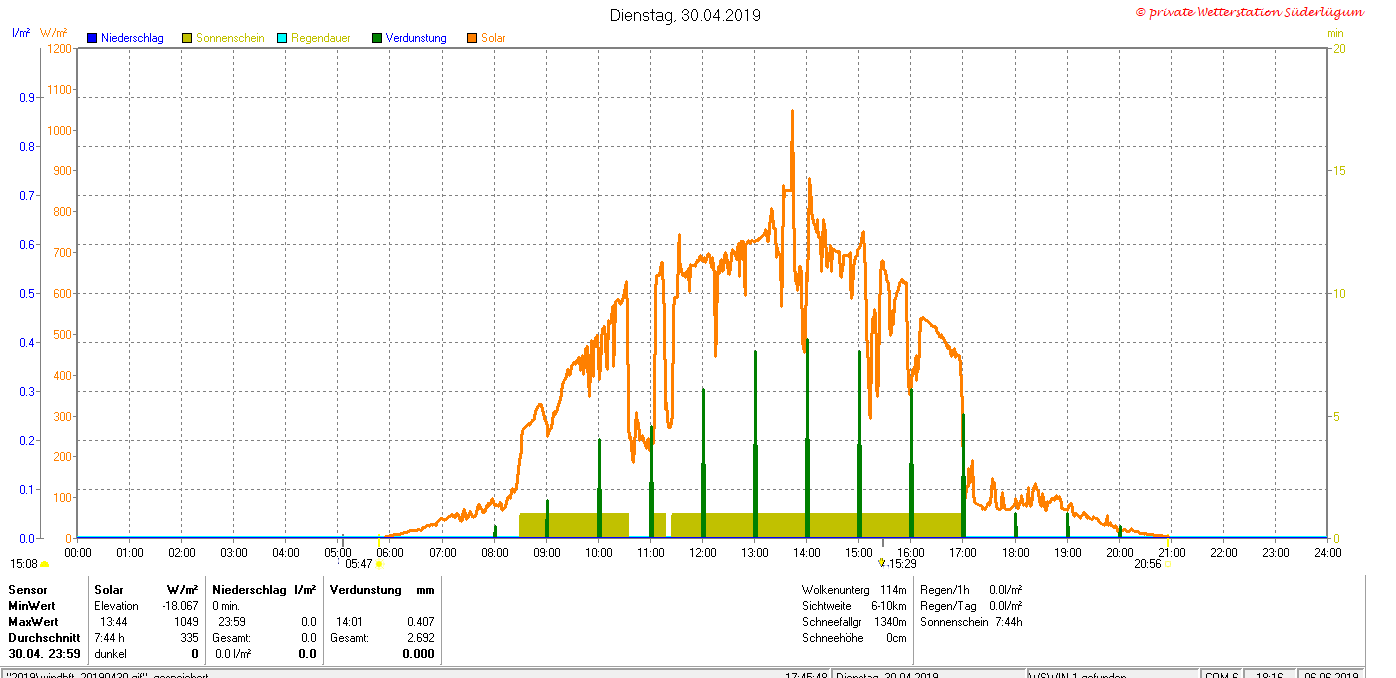Click the orange Solar legend swatch
This screenshot has width=1396, height=678.
[x=472, y=38]
